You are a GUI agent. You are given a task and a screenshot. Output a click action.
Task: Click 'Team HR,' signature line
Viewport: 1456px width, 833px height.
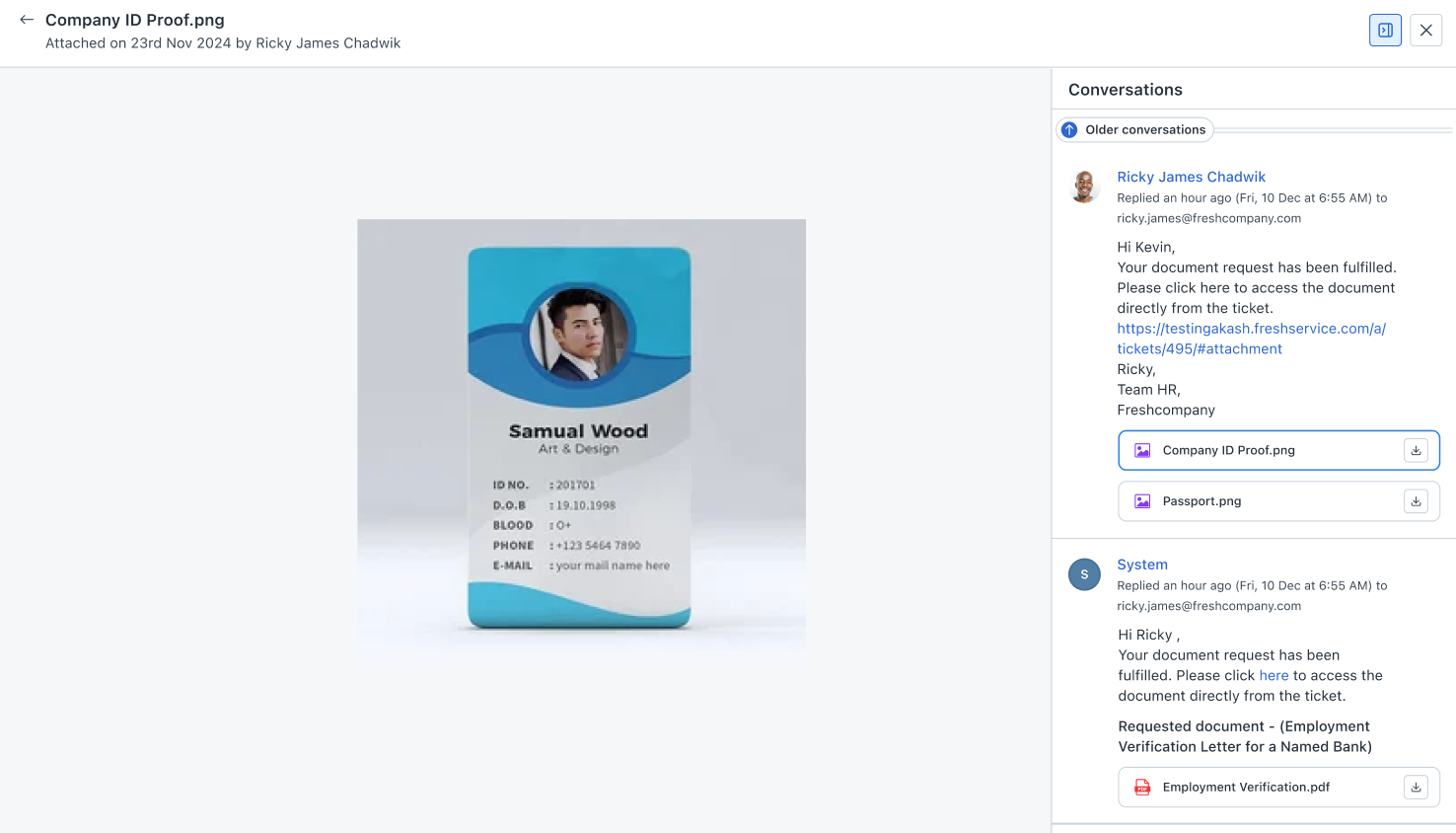[1148, 390]
